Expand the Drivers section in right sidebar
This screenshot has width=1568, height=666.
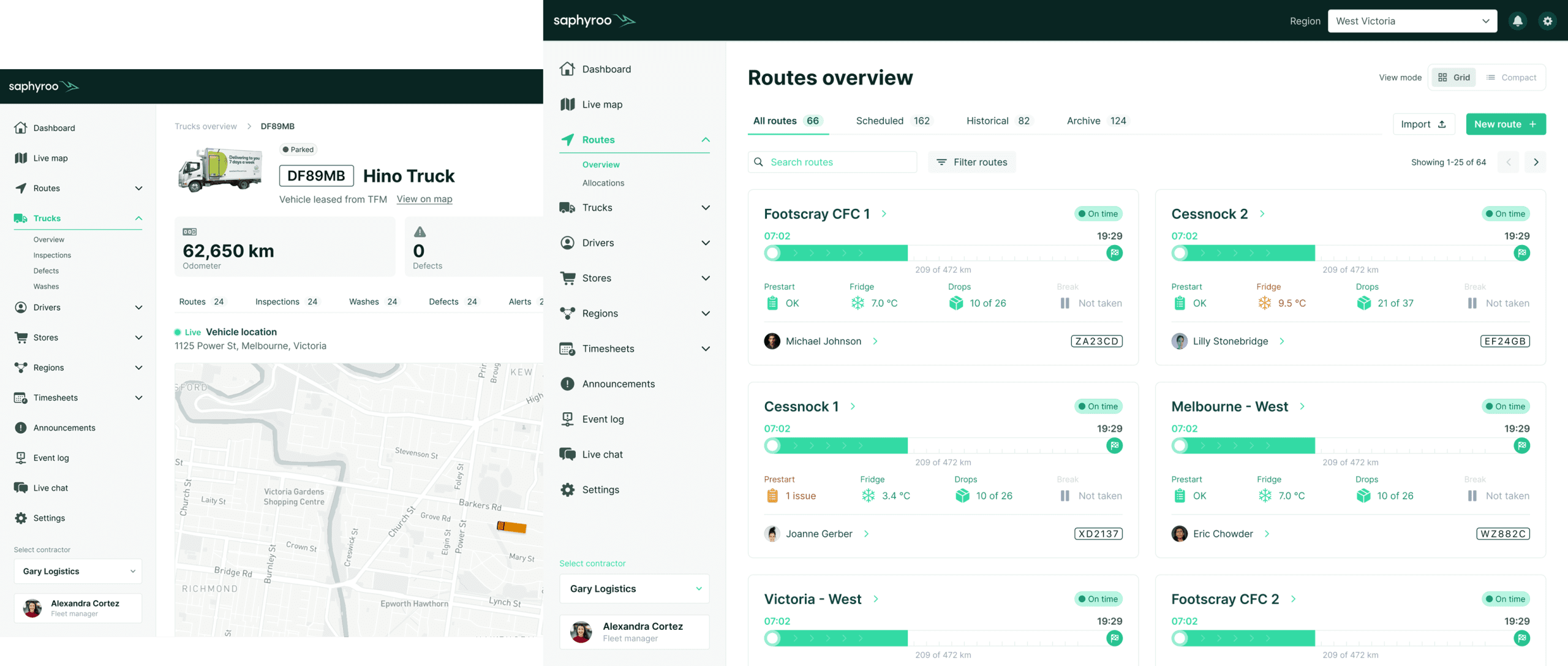click(x=705, y=243)
